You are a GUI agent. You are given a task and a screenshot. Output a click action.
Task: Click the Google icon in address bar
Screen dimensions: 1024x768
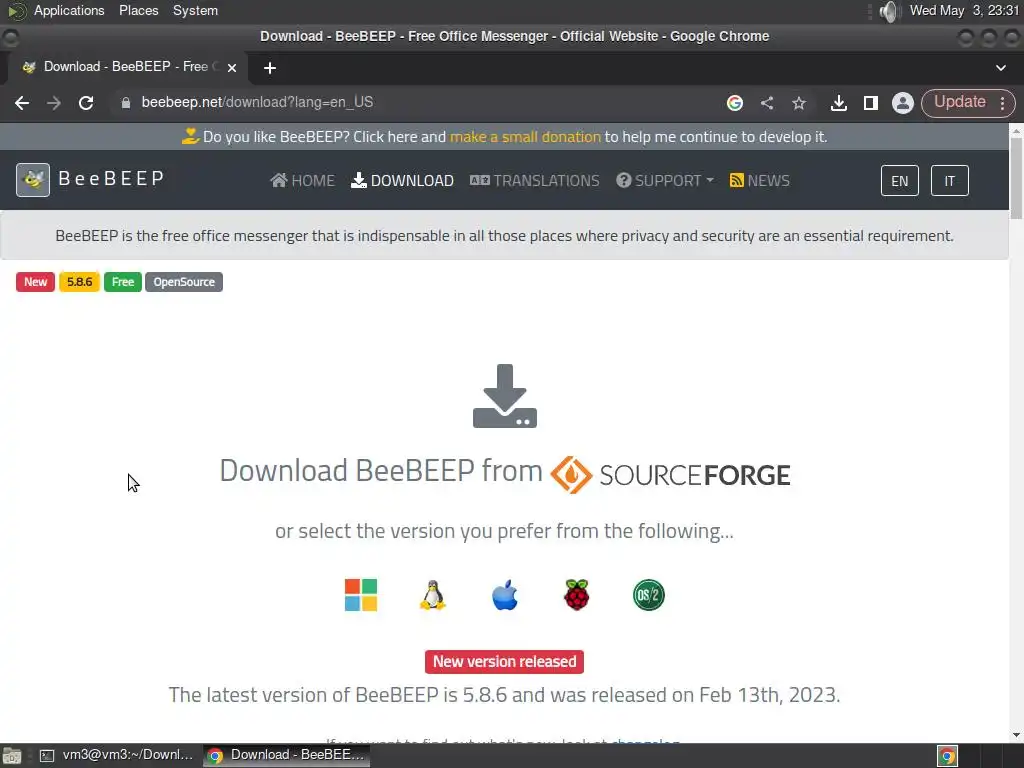coord(735,103)
